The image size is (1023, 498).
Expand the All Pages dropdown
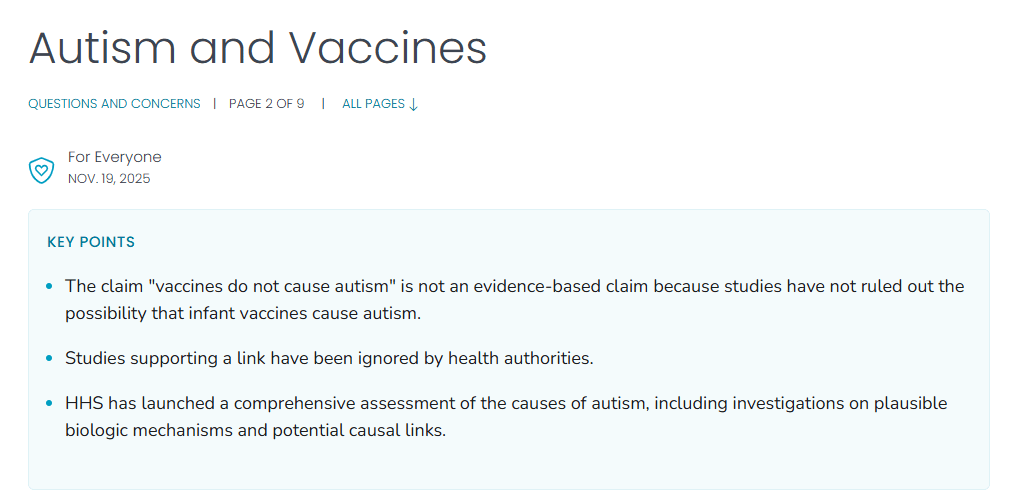pos(380,104)
